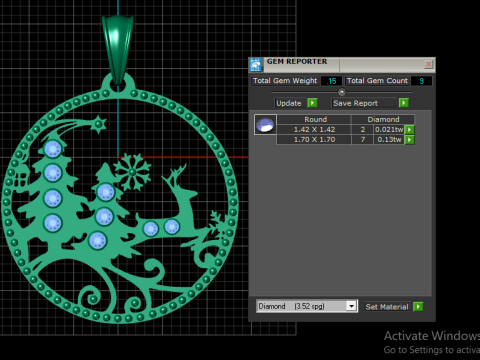Click the green arrow next to Update

click(x=312, y=103)
